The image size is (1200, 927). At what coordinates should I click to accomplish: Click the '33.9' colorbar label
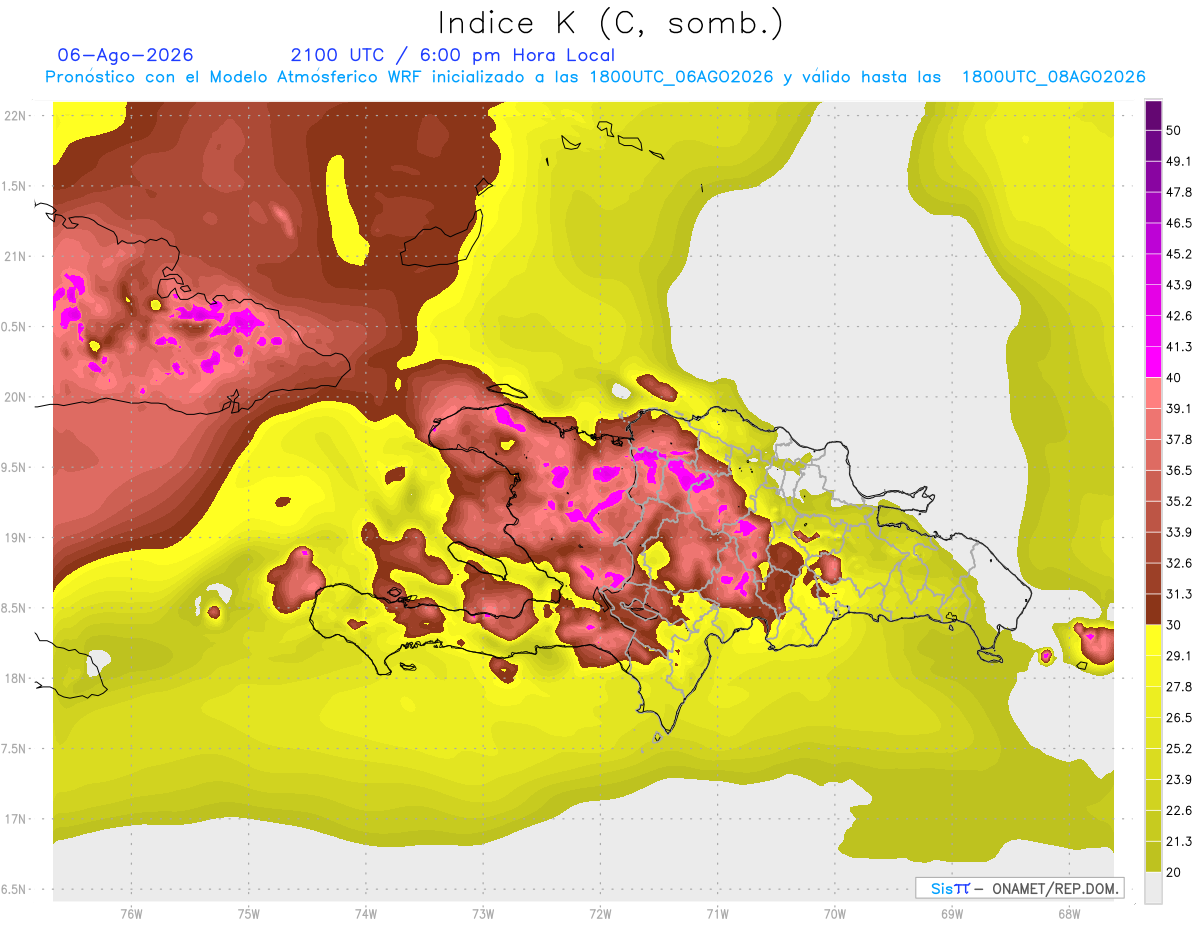click(1179, 532)
